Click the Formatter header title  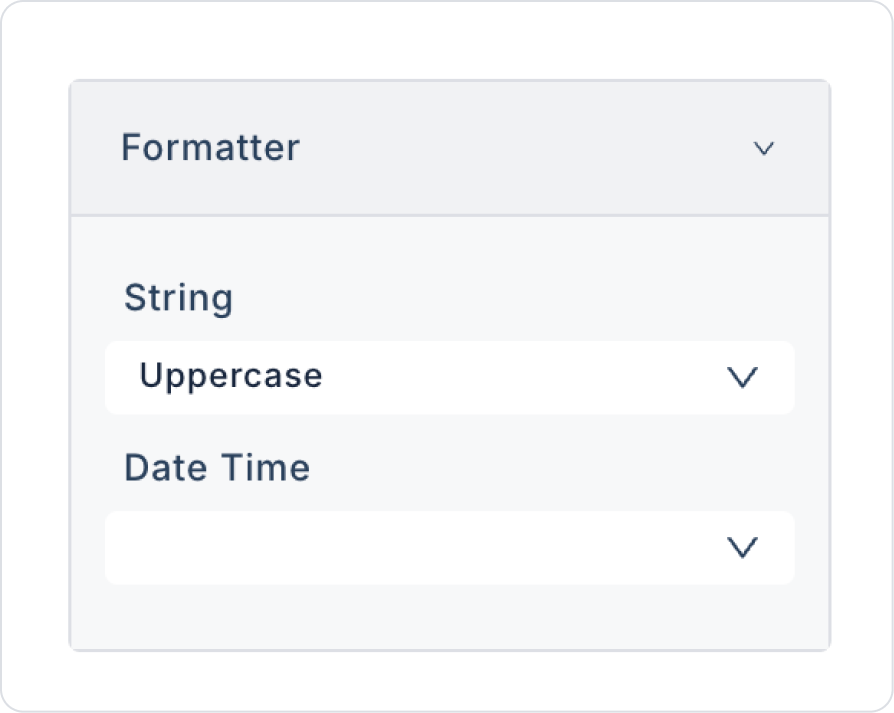210,148
